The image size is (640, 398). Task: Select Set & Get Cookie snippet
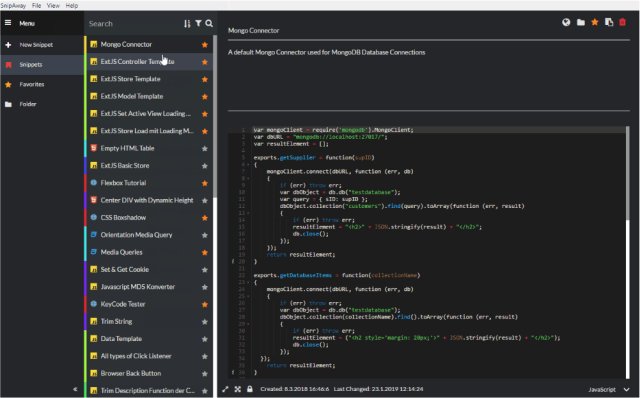pos(149,269)
